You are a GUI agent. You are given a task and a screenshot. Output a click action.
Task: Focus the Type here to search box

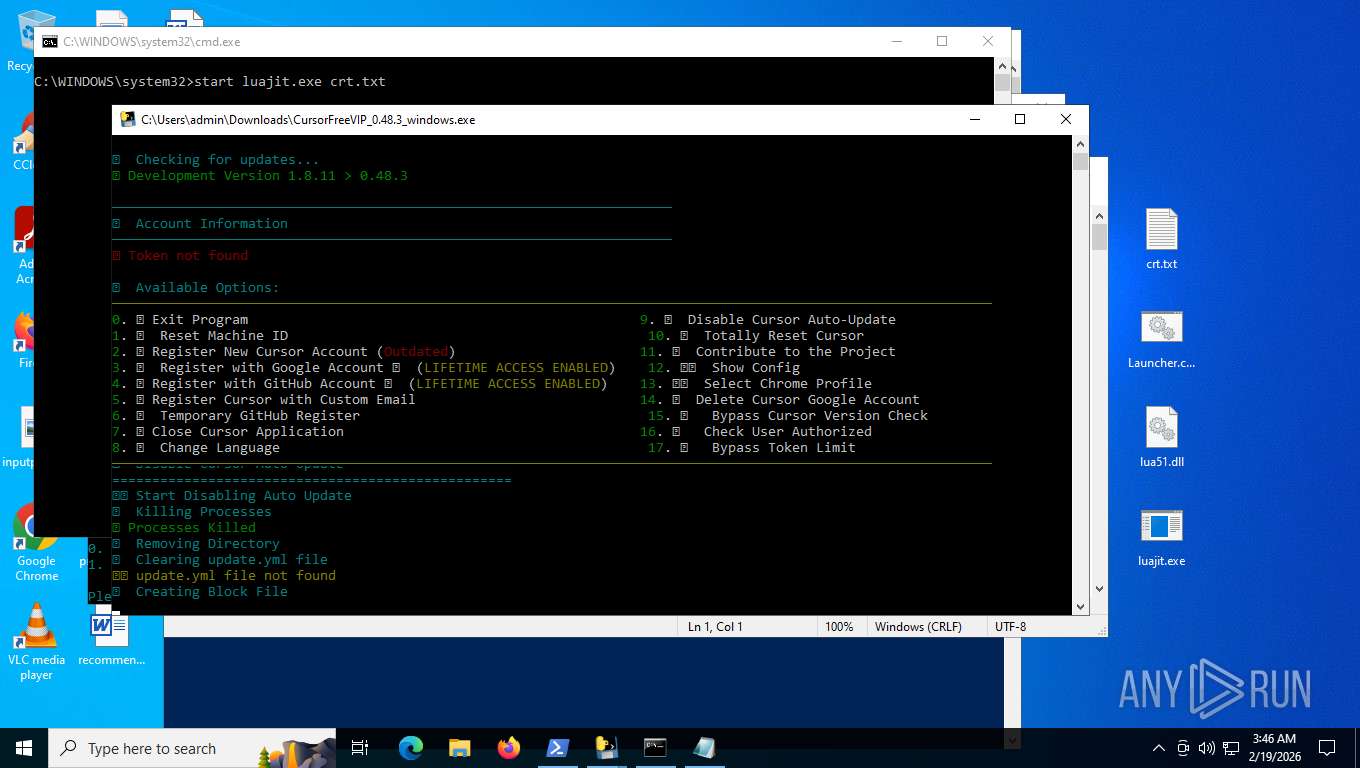point(191,748)
